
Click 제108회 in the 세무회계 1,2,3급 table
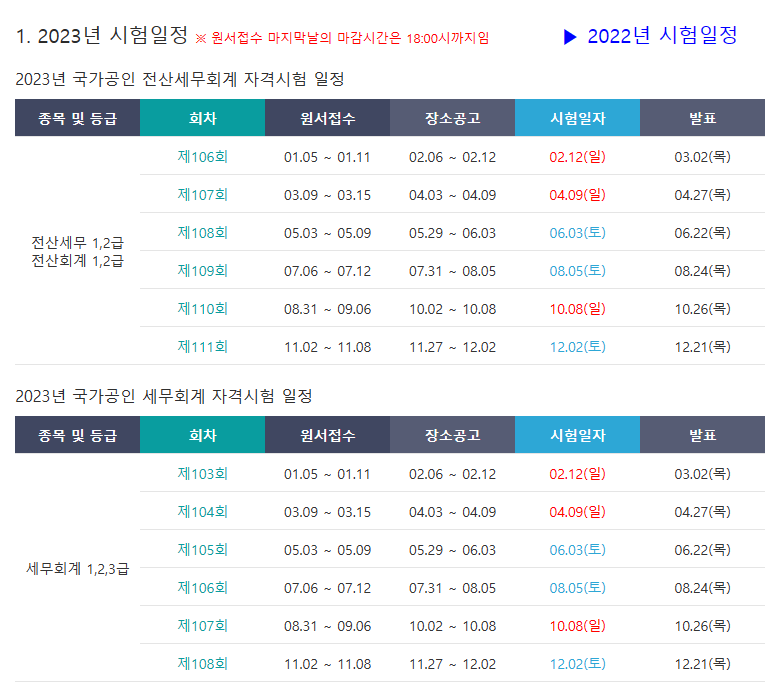point(202,664)
